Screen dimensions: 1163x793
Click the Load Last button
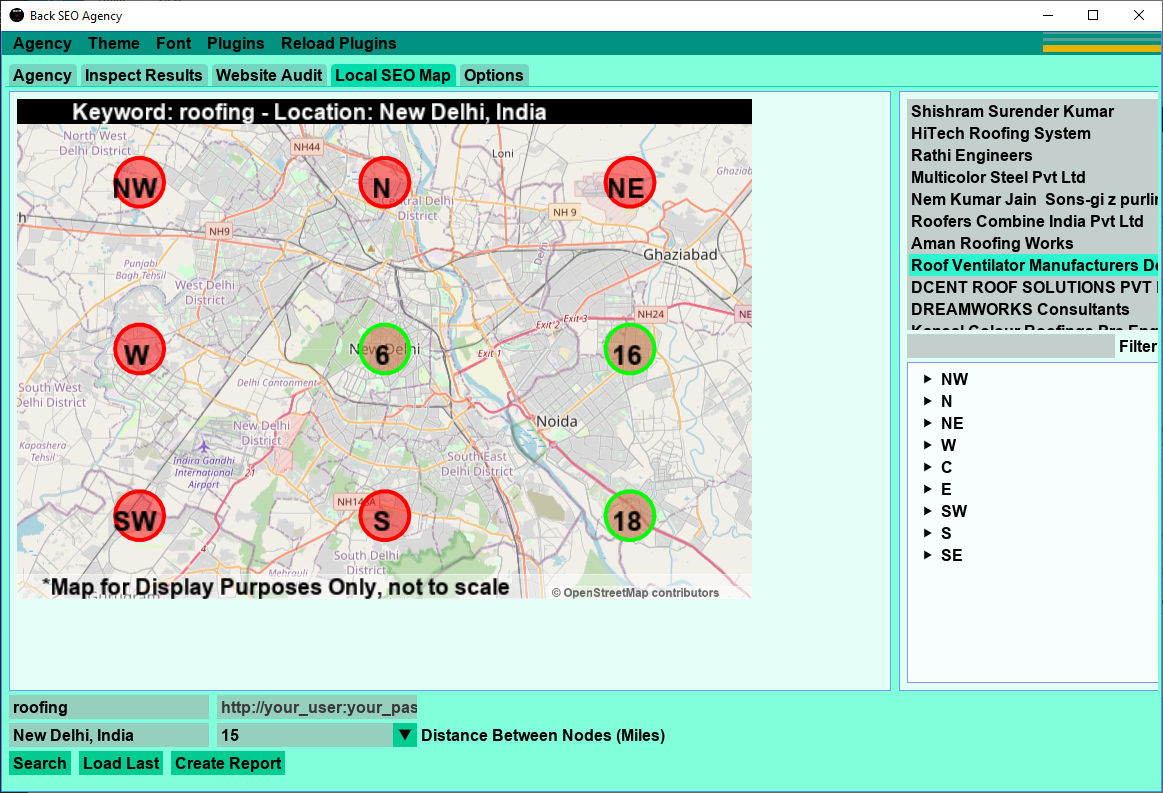(121, 763)
